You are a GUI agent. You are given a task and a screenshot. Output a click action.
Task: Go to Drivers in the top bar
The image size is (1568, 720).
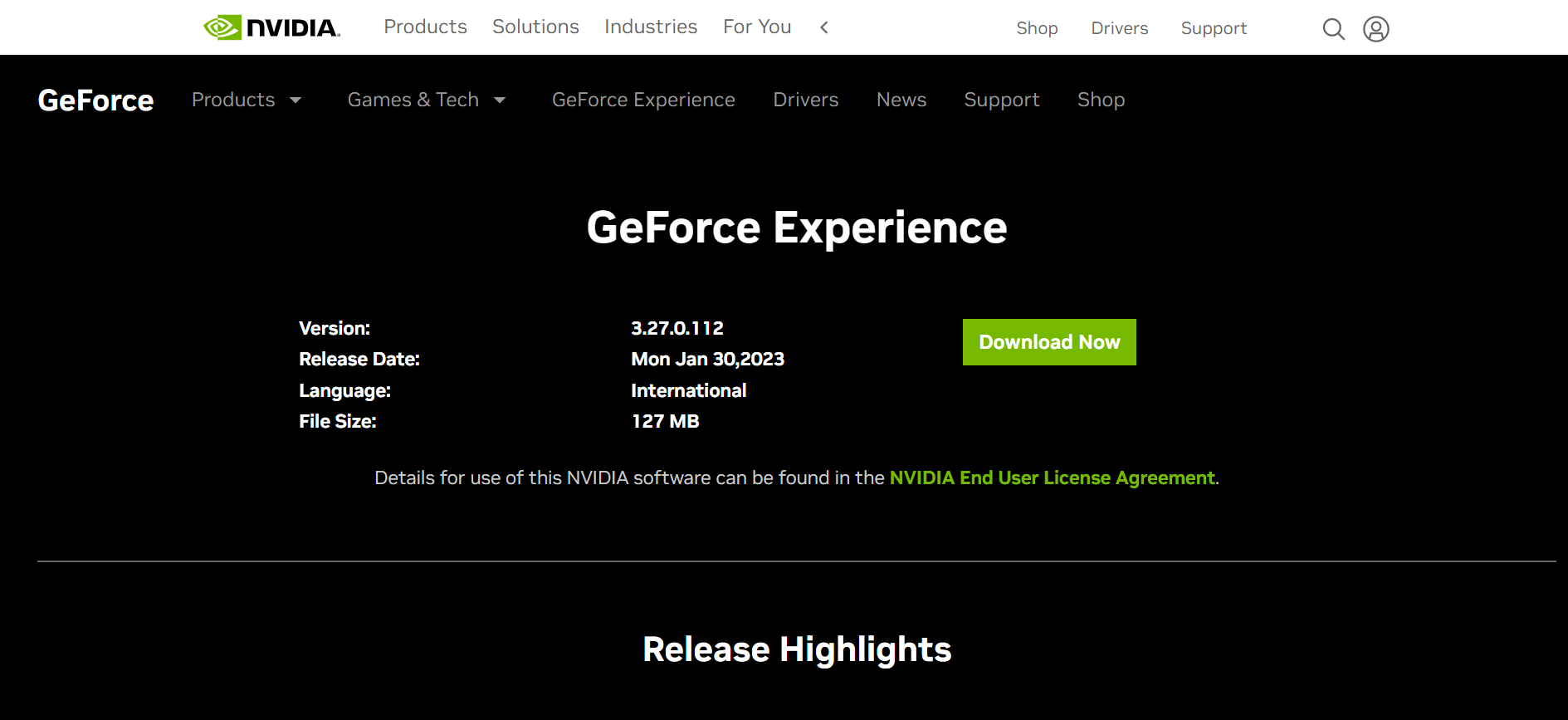[x=1119, y=28]
